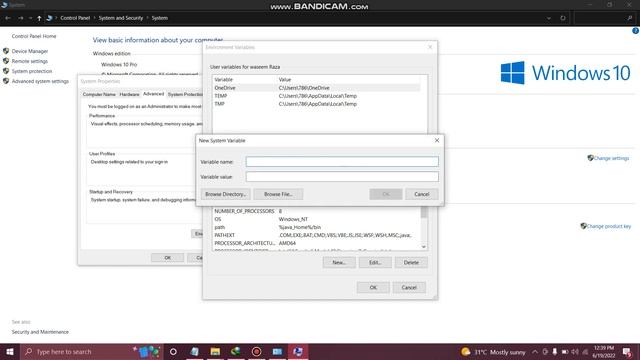640x360 pixels.
Task: Open Remote settings link
Action: click(29, 61)
